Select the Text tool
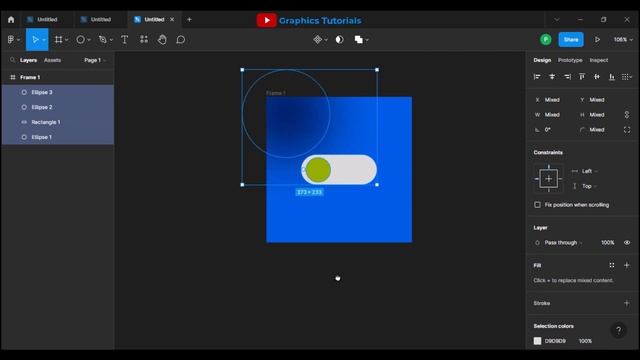This screenshot has height=360, width=640. [x=124, y=40]
